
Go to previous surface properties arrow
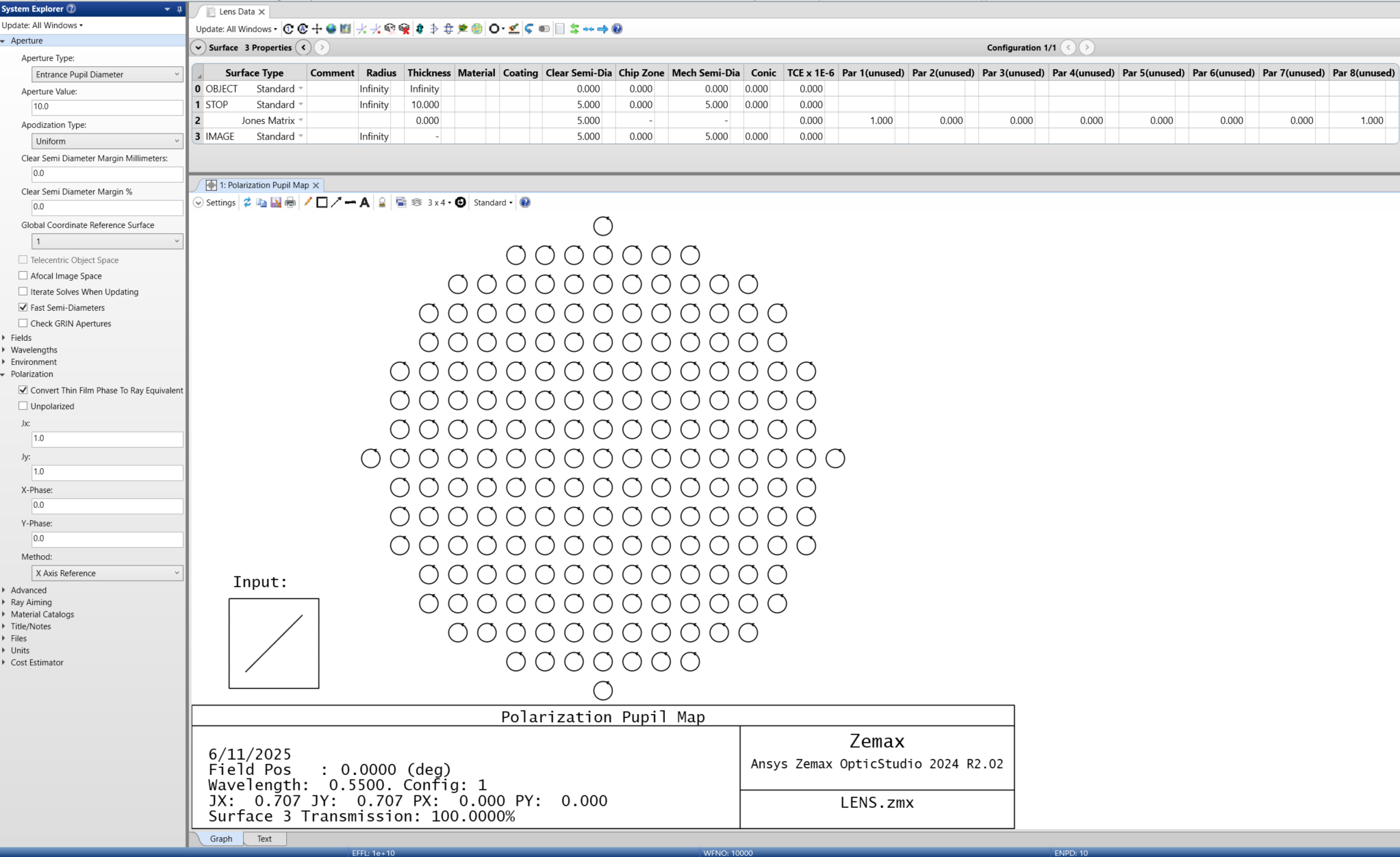tap(303, 47)
